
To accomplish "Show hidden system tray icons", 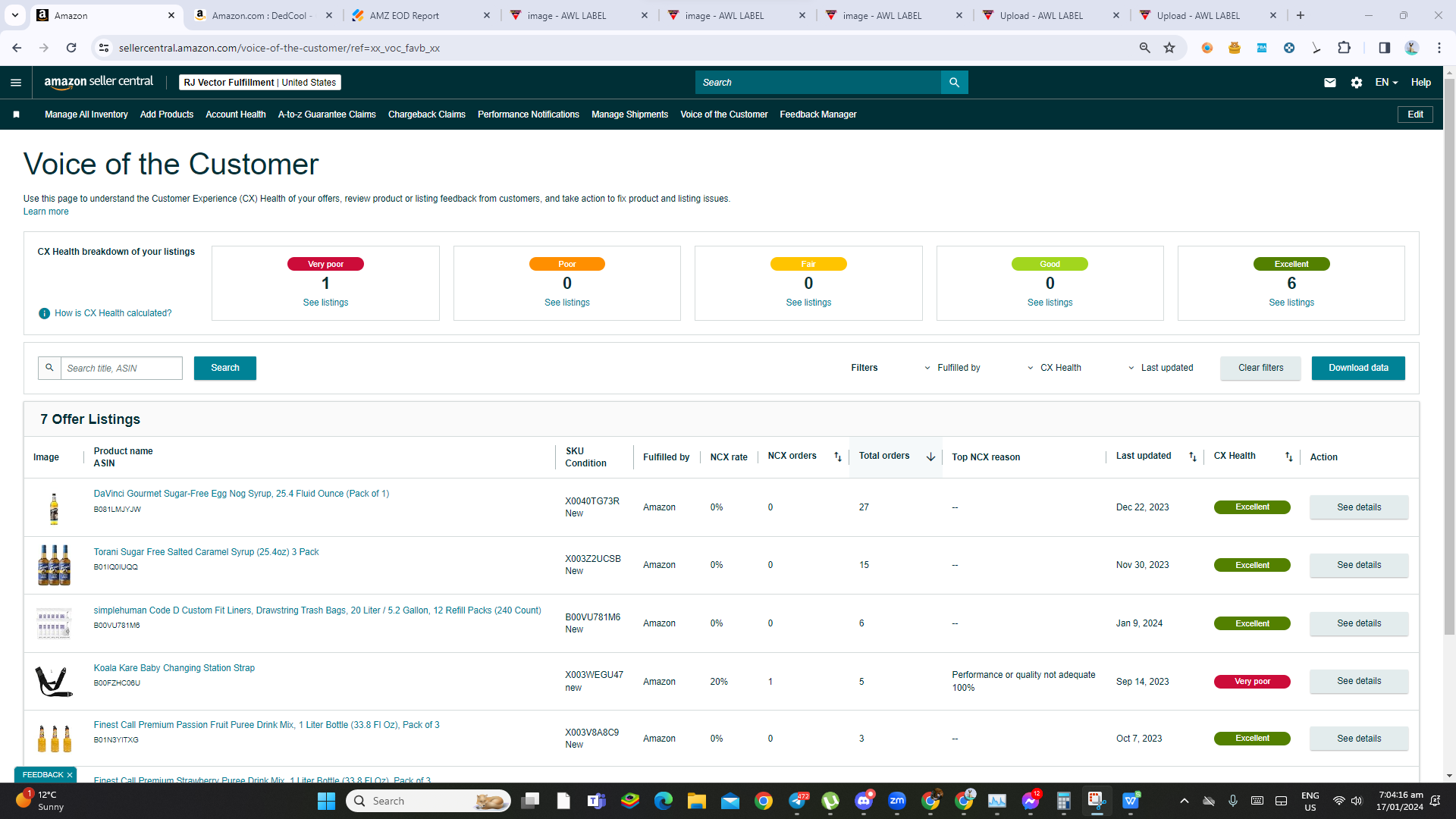I will tap(1184, 801).
